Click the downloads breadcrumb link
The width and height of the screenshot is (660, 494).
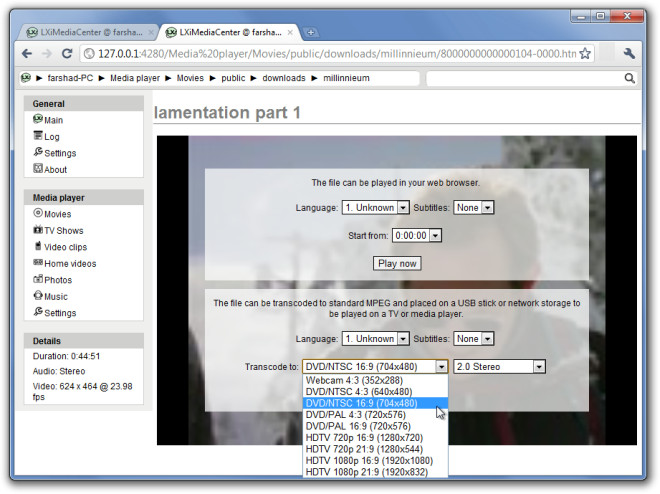(285, 78)
